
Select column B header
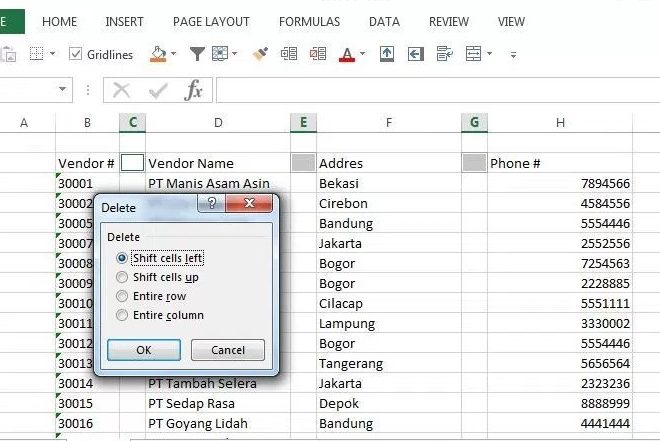[88, 123]
